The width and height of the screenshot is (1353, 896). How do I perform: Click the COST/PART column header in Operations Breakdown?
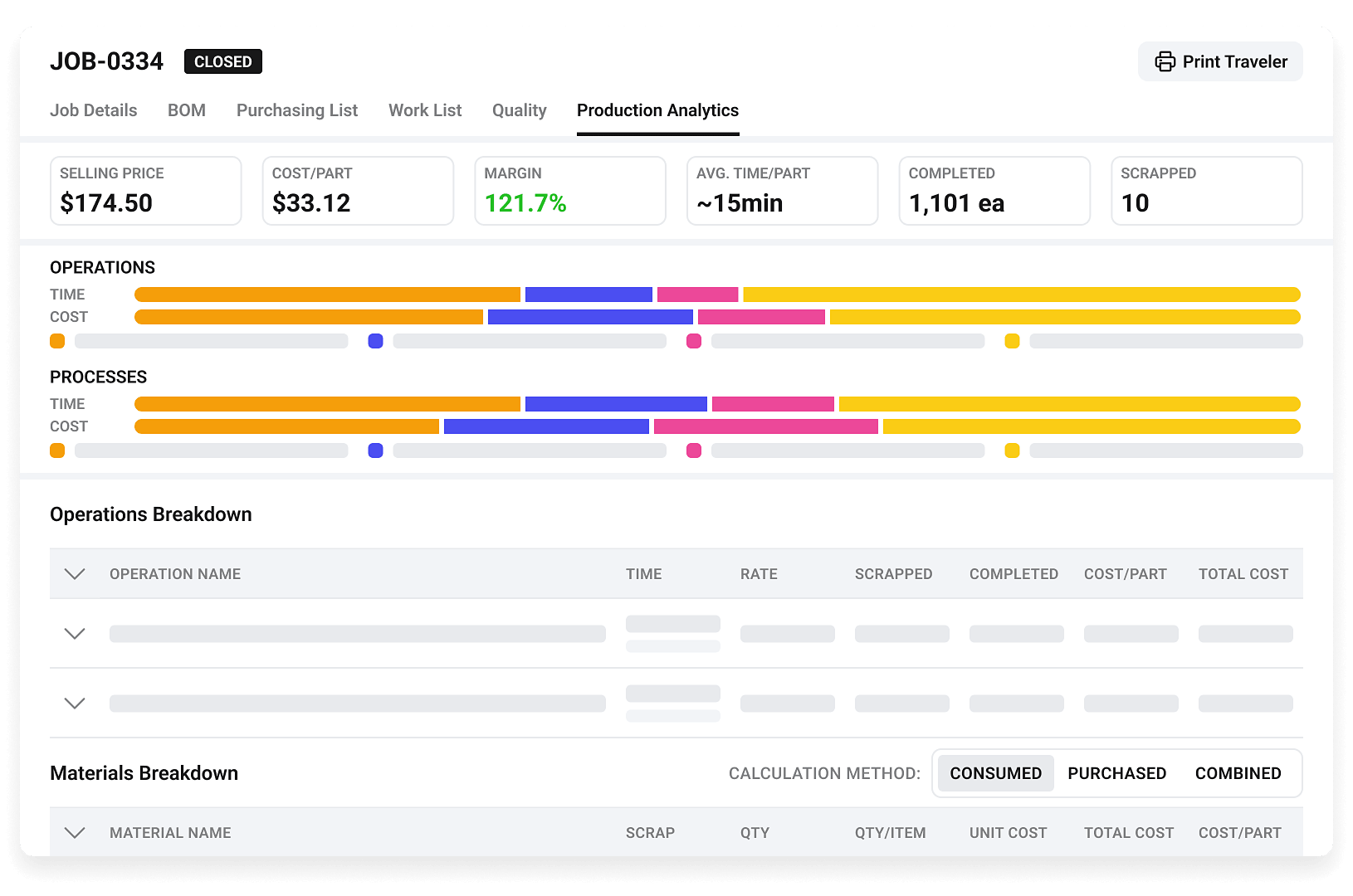tap(1126, 574)
